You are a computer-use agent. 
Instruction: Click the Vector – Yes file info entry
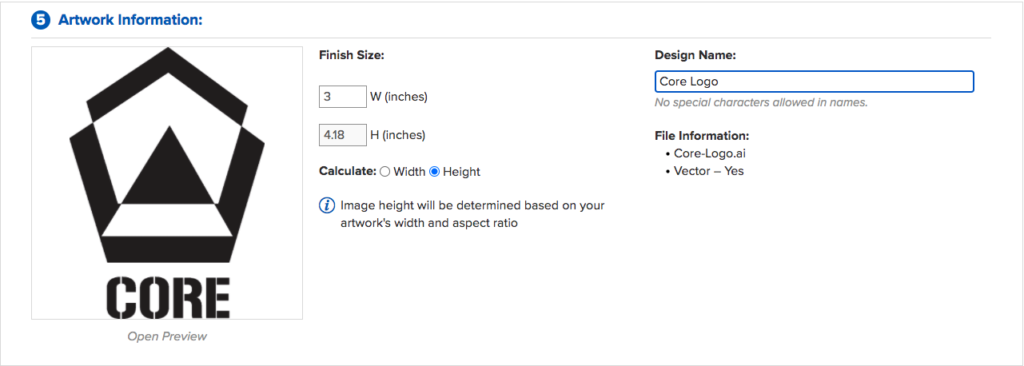(x=709, y=171)
